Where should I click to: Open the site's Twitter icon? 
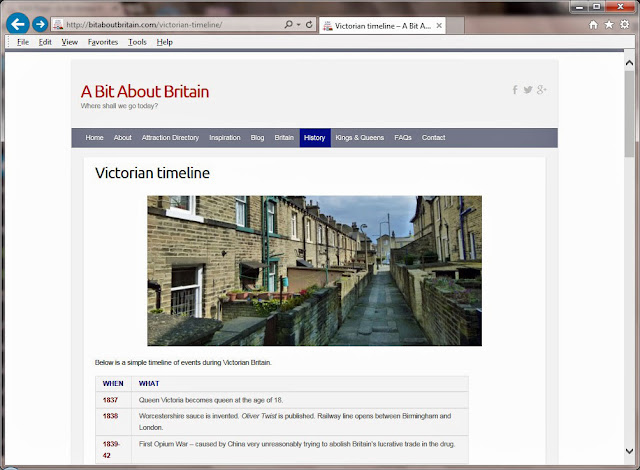pos(528,90)
